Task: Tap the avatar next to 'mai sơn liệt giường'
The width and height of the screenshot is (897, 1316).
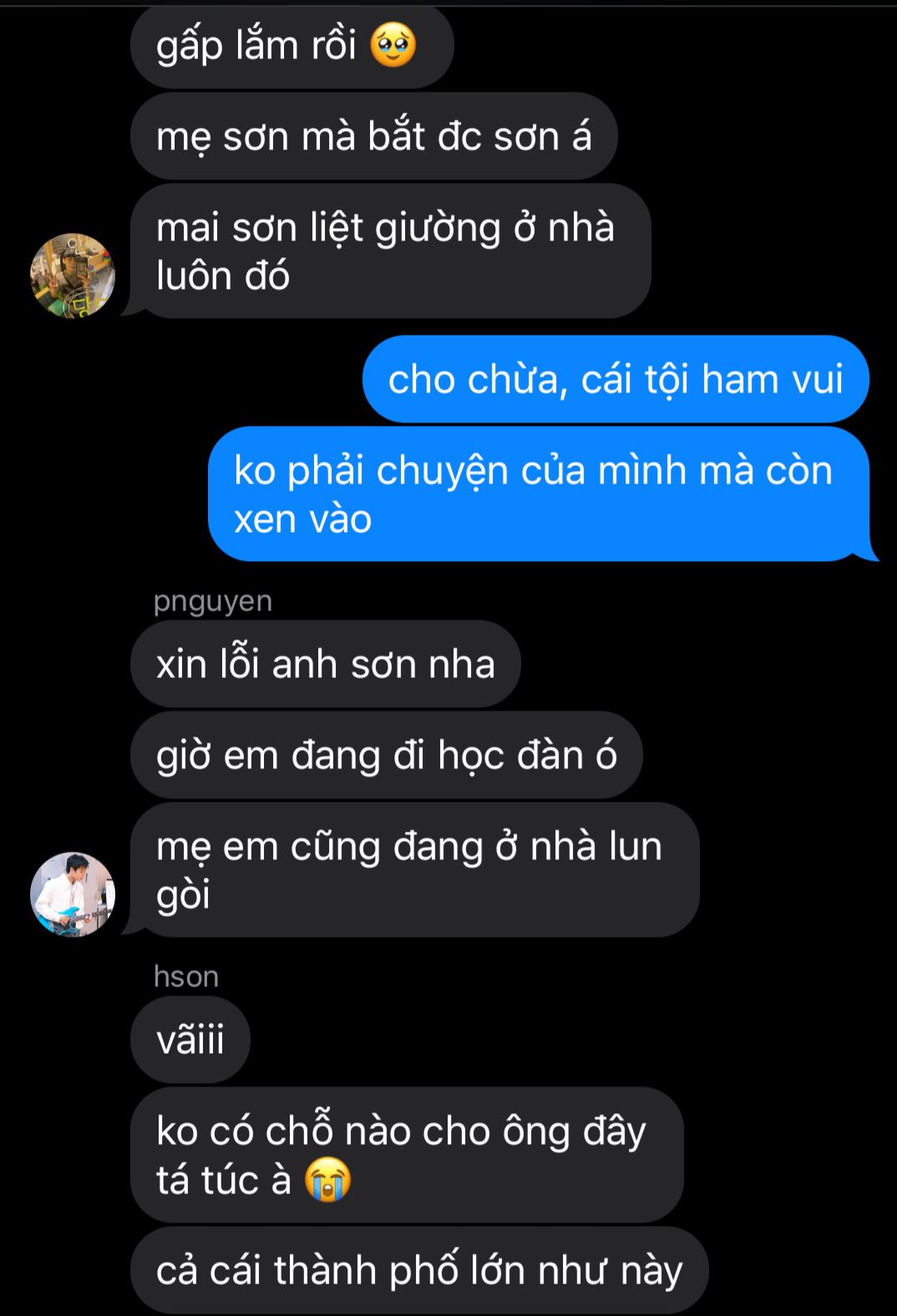Action: pos(73,276)
